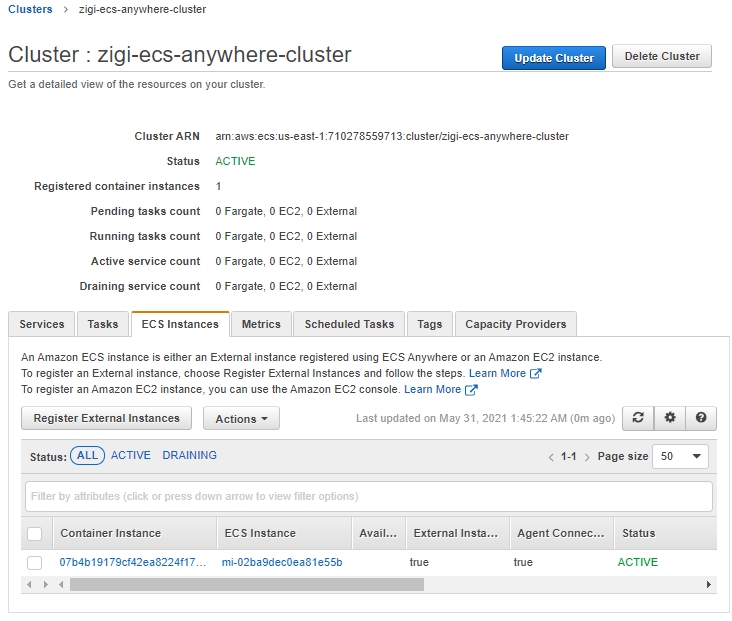
Task: Click Register External Instances button
Action: click(x=106, y=418)
